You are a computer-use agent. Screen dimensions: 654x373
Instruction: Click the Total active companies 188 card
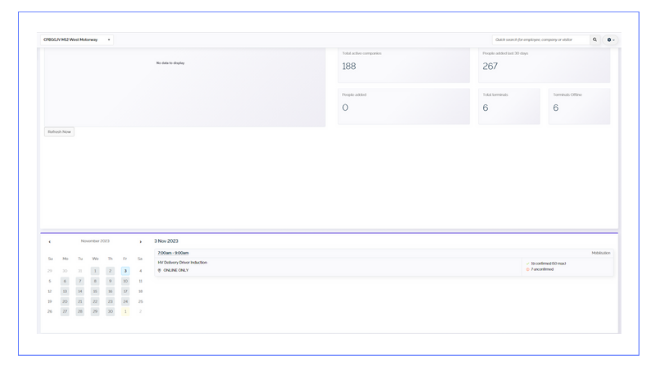tap(404, 66)
